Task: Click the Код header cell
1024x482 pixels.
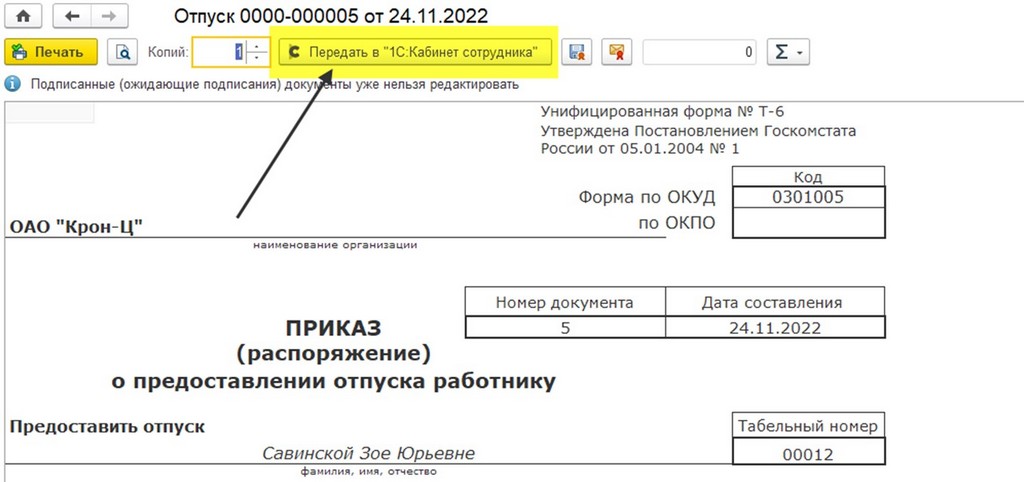Action: 808,177
